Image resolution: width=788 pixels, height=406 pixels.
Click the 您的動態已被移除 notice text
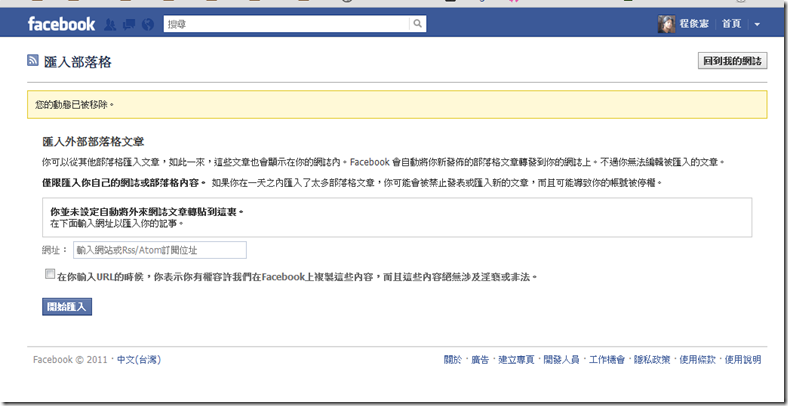click(74, 105)
